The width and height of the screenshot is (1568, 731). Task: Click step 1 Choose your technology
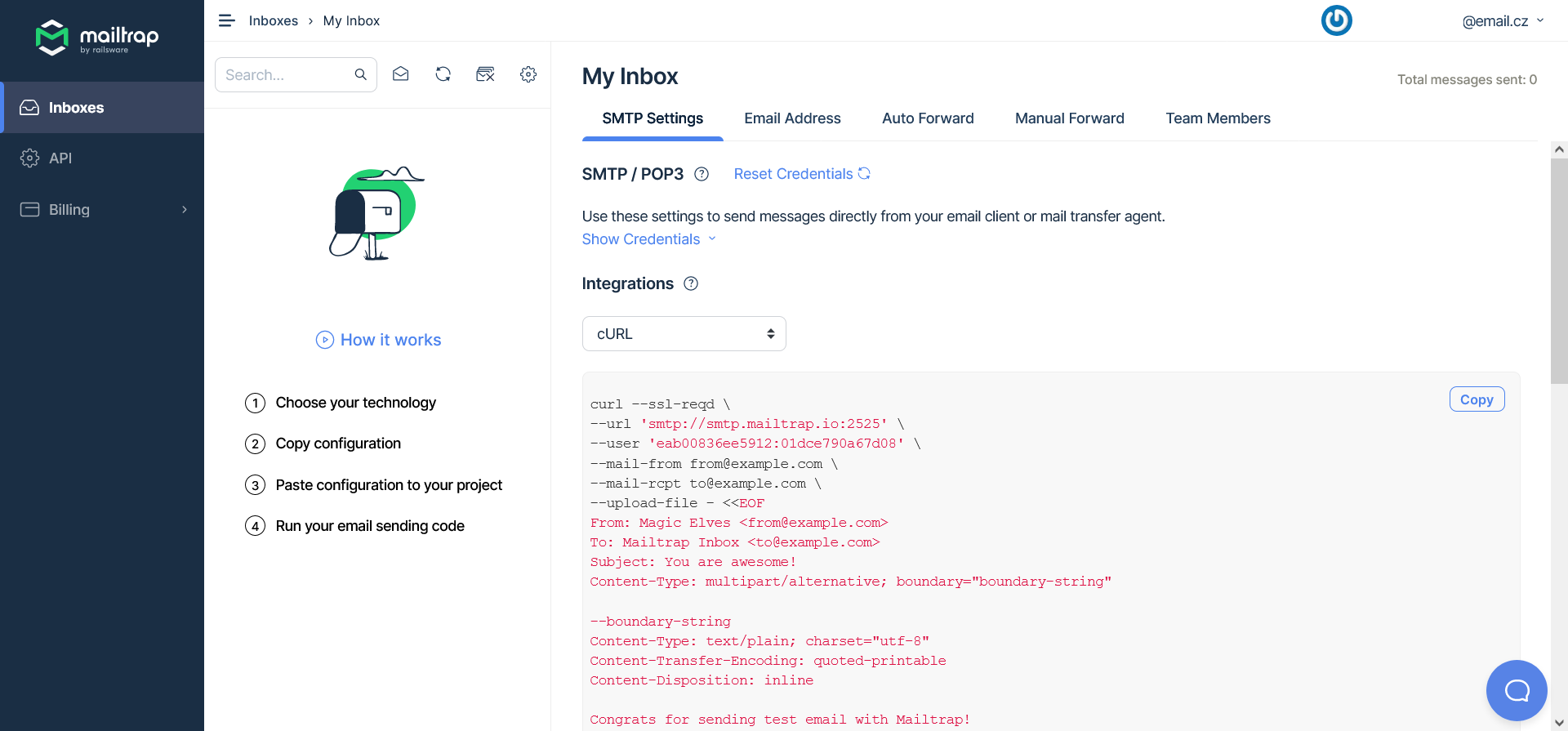341,403
